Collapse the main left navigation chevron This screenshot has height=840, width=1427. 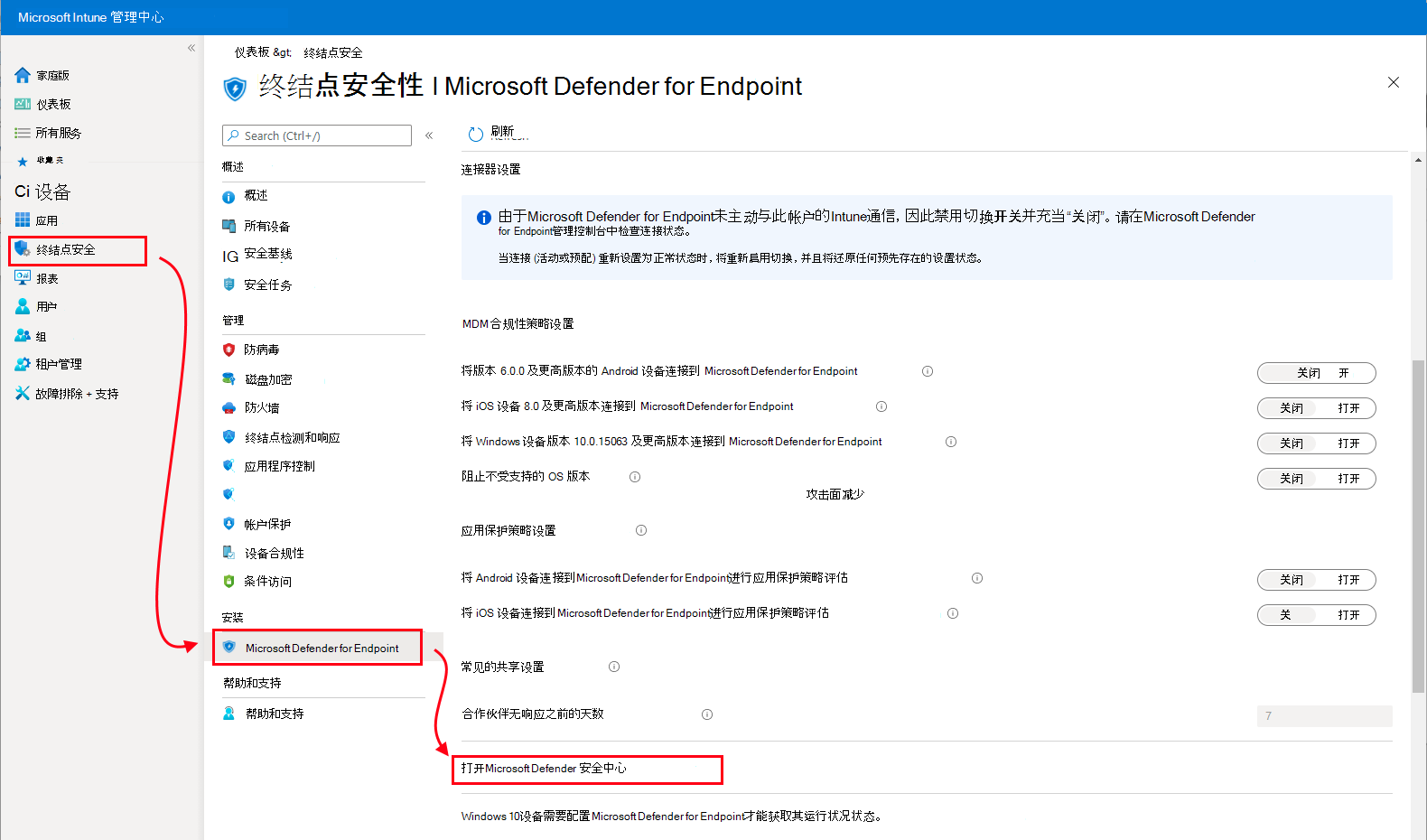[191, 48]
